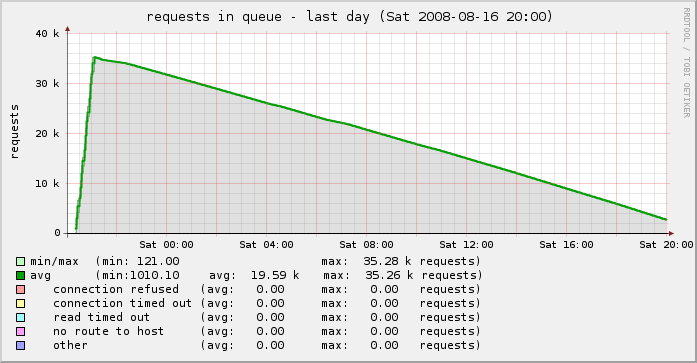Click the dark green avg legend swatch
The image size is (697, 363).
click(x=20, y=275)
